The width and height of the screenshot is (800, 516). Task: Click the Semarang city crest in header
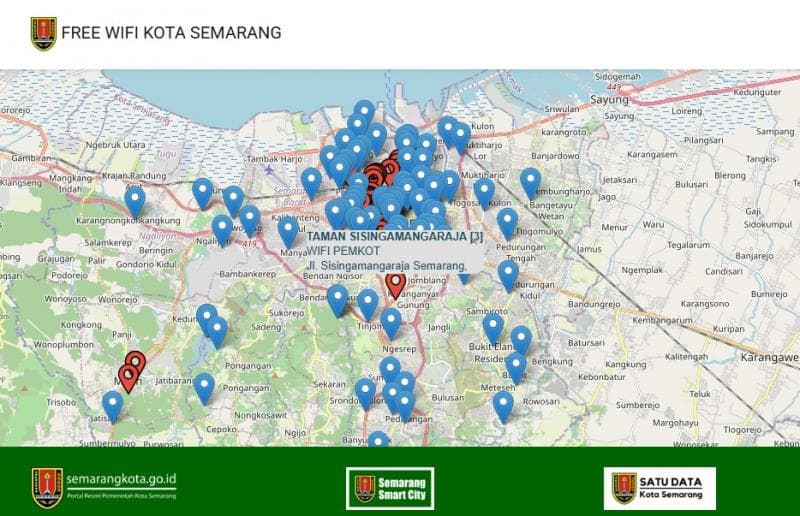click(43, 33)
